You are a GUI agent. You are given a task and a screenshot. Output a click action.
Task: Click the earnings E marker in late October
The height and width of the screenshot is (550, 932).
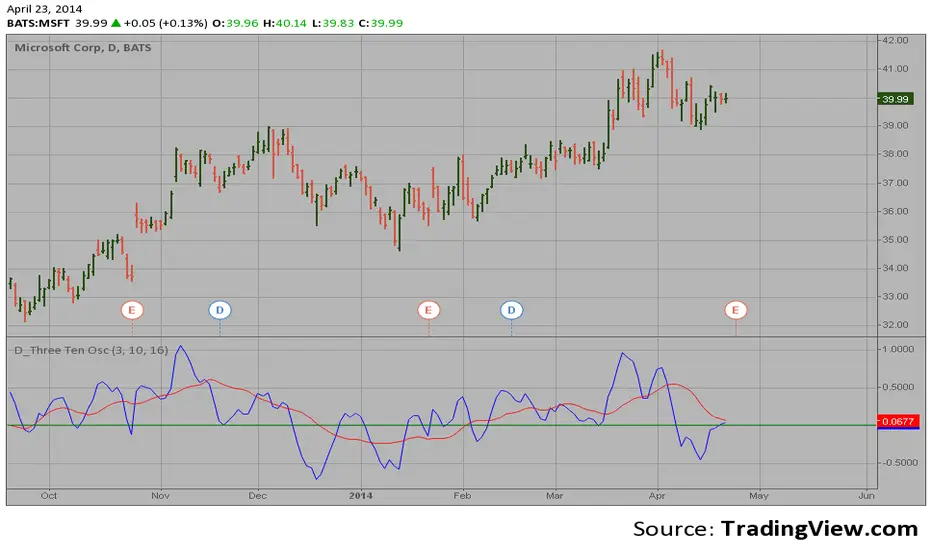[x=132, y=310]
